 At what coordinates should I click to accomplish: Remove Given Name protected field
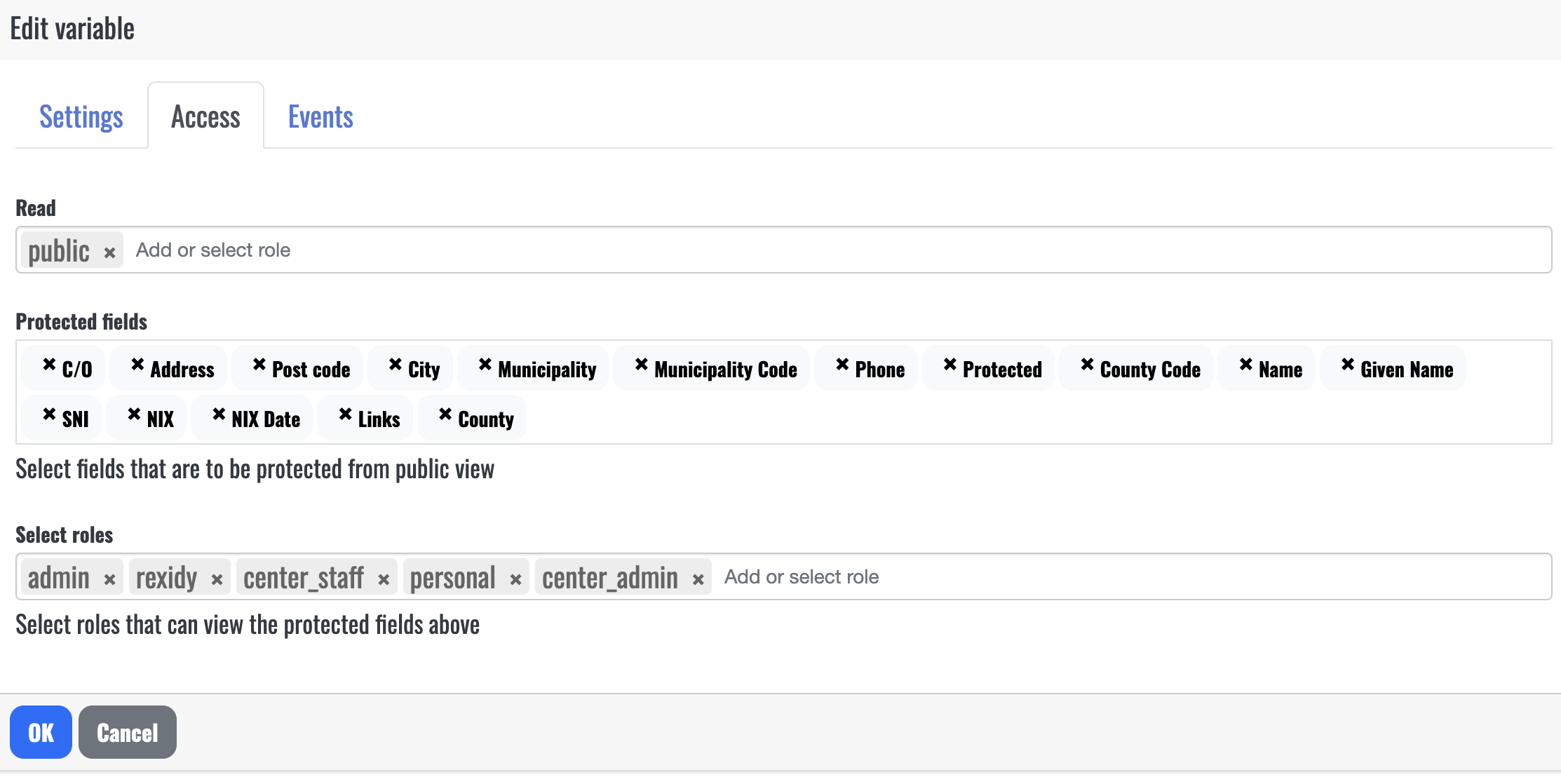tap(1347, 365)
